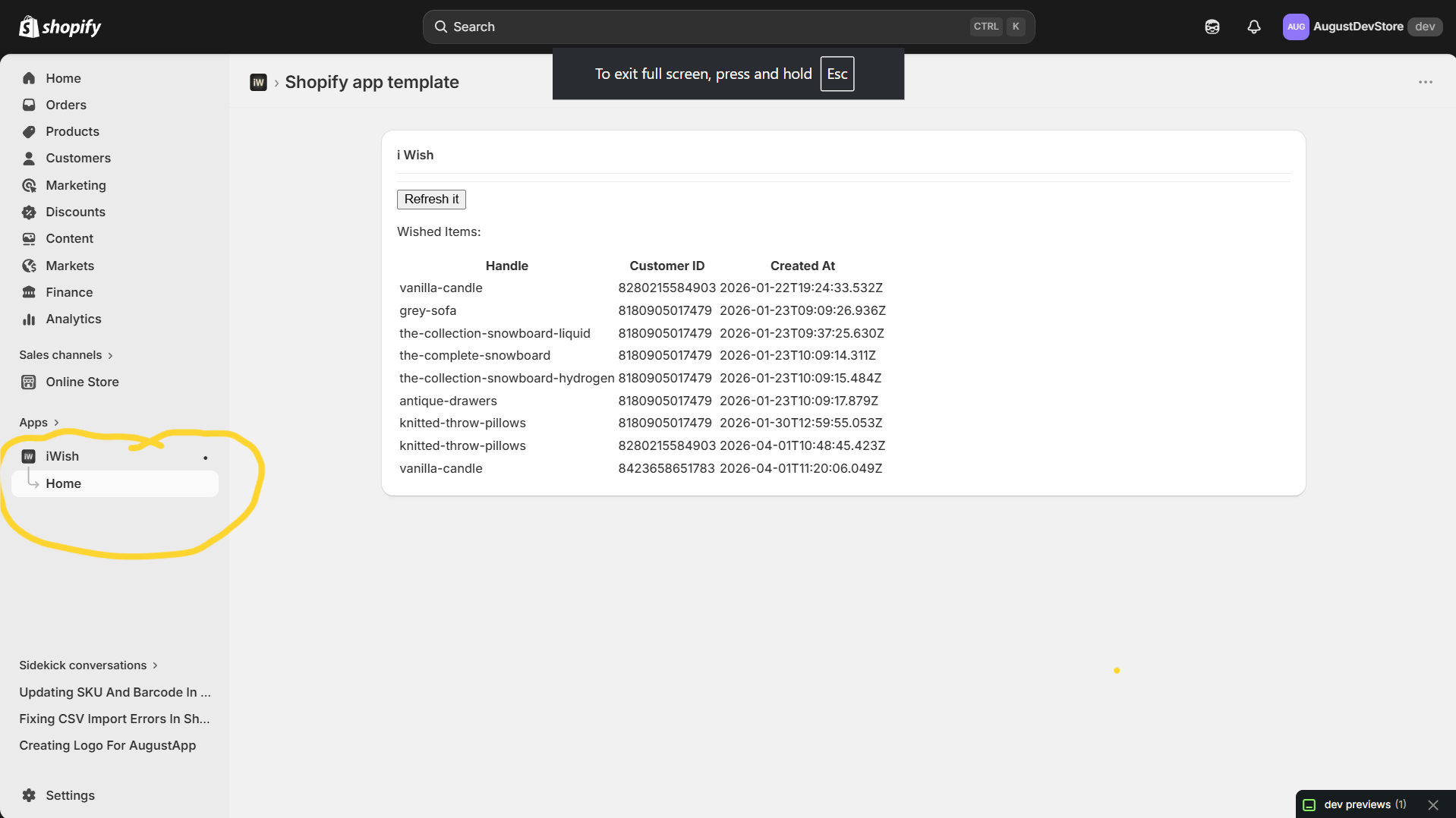The height and width of the screenshot is (818, 1456).
Task: Click the the-complete-snowboard handle
Action: pyautogui.click(x=475, y=355)
